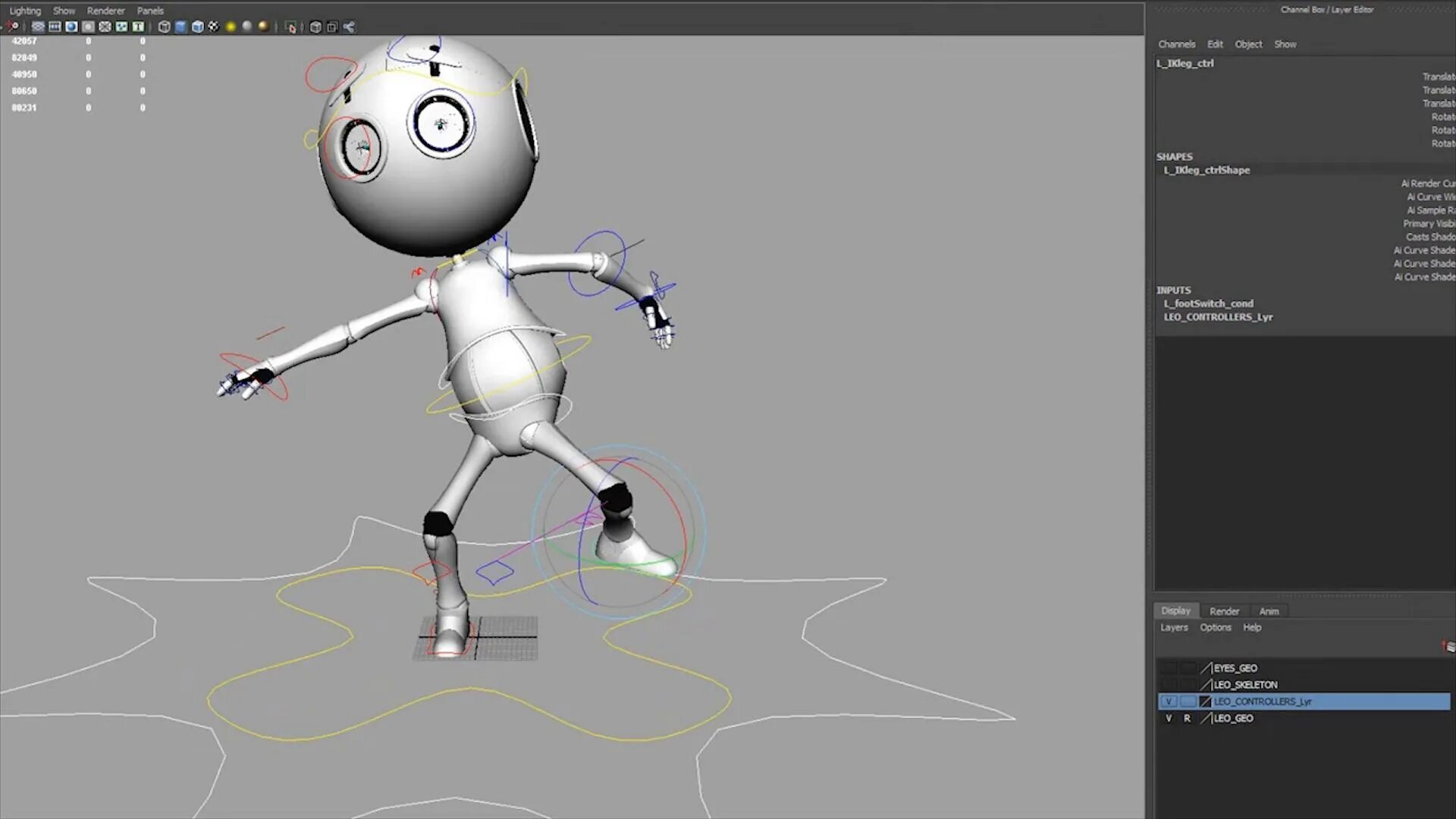Image resolution: width=1456 pixels, height=819 pixels.
Task: Toggle visibility of LEO_GEO layer
Action: click(x=1169, y=718)
